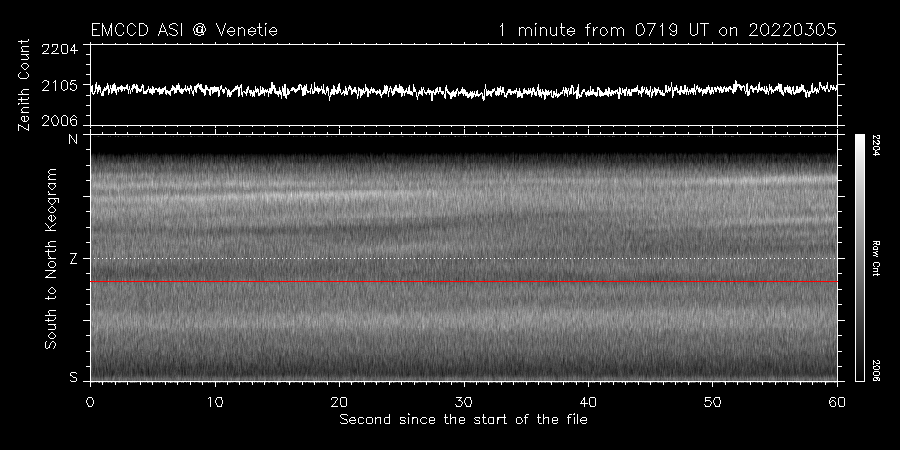Click 'Second since the start of the file'

coord(463,420)
